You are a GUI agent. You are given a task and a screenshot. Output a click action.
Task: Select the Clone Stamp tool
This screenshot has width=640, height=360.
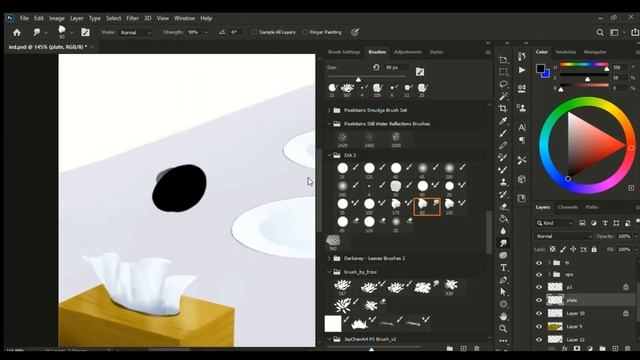pos(503,182)
